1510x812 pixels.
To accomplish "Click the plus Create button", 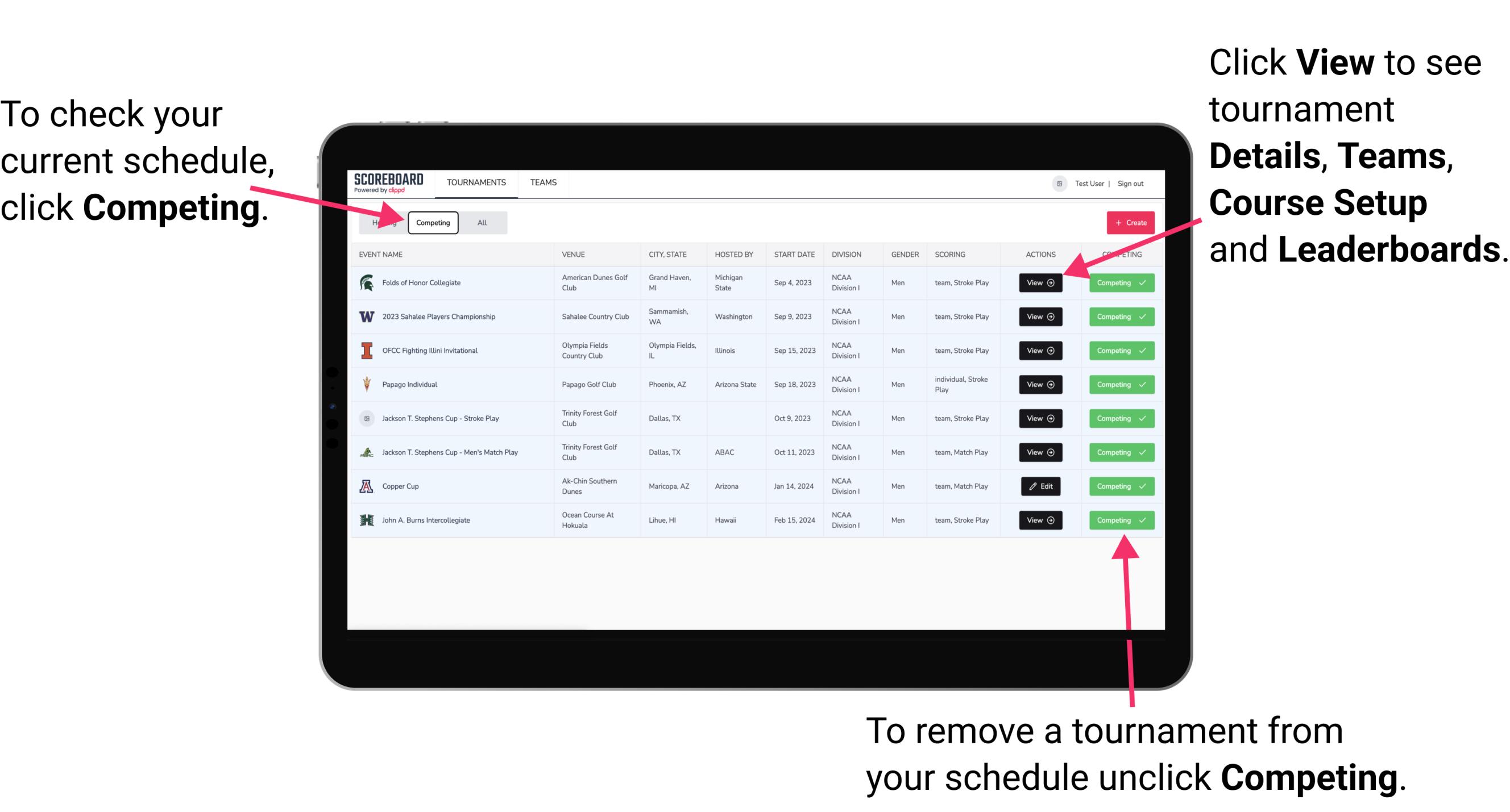I will tap(1131, 222).
